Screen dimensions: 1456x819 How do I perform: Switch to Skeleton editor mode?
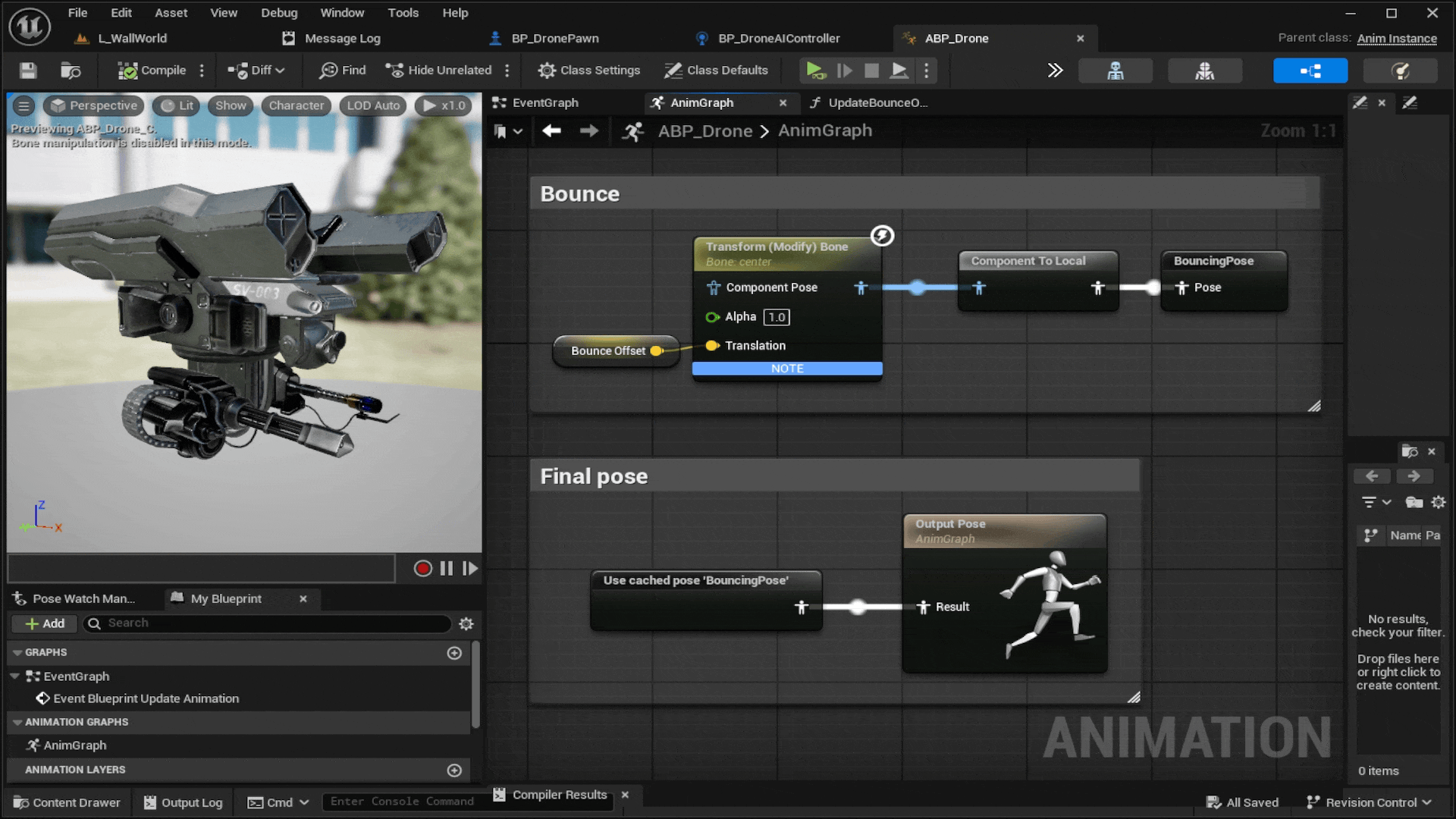tap(1116, 71)
